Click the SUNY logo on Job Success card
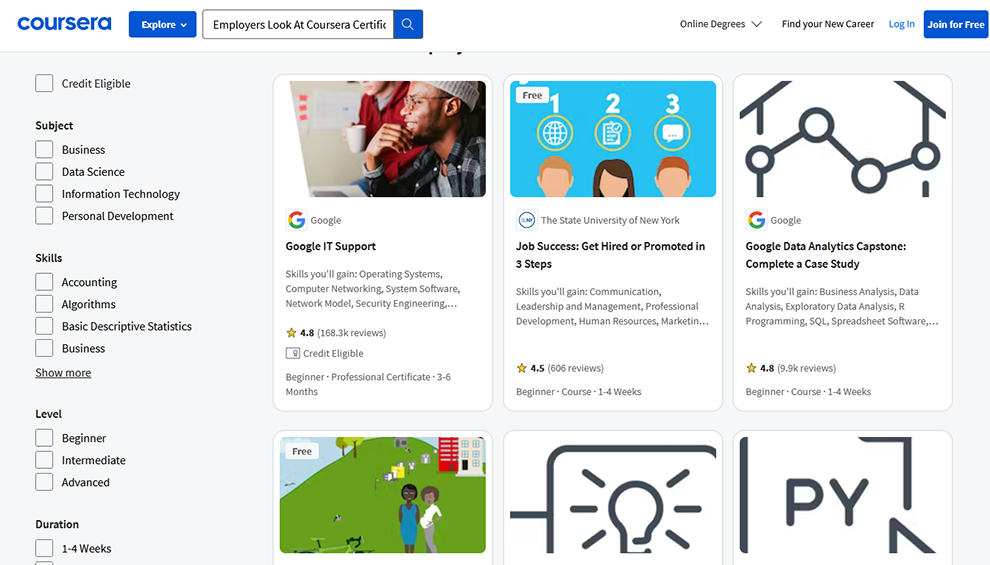 coord(527,220)
